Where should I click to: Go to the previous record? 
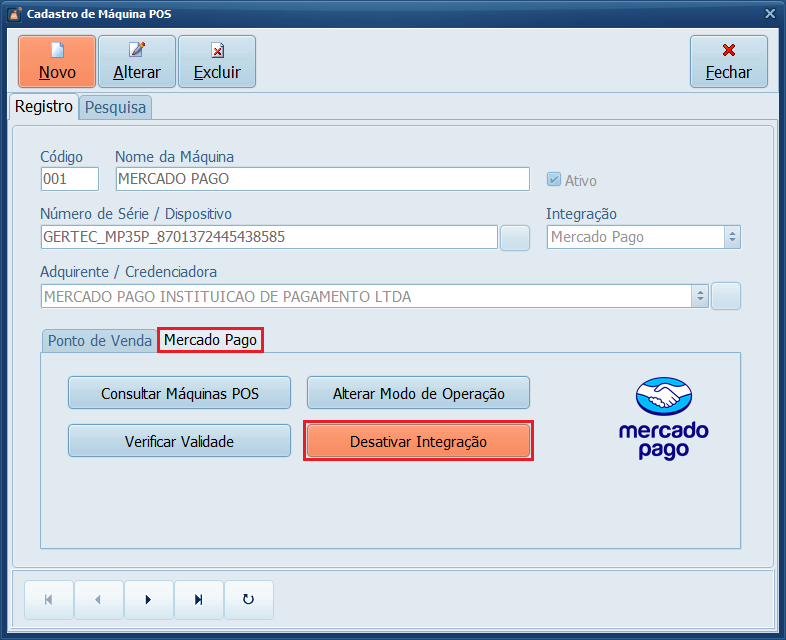99,599
